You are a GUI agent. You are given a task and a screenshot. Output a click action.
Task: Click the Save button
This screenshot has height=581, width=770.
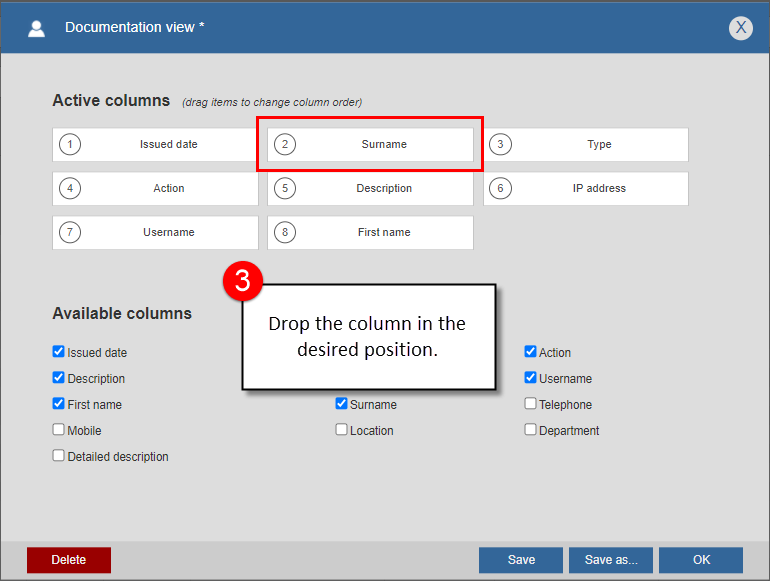coord(521,560)
